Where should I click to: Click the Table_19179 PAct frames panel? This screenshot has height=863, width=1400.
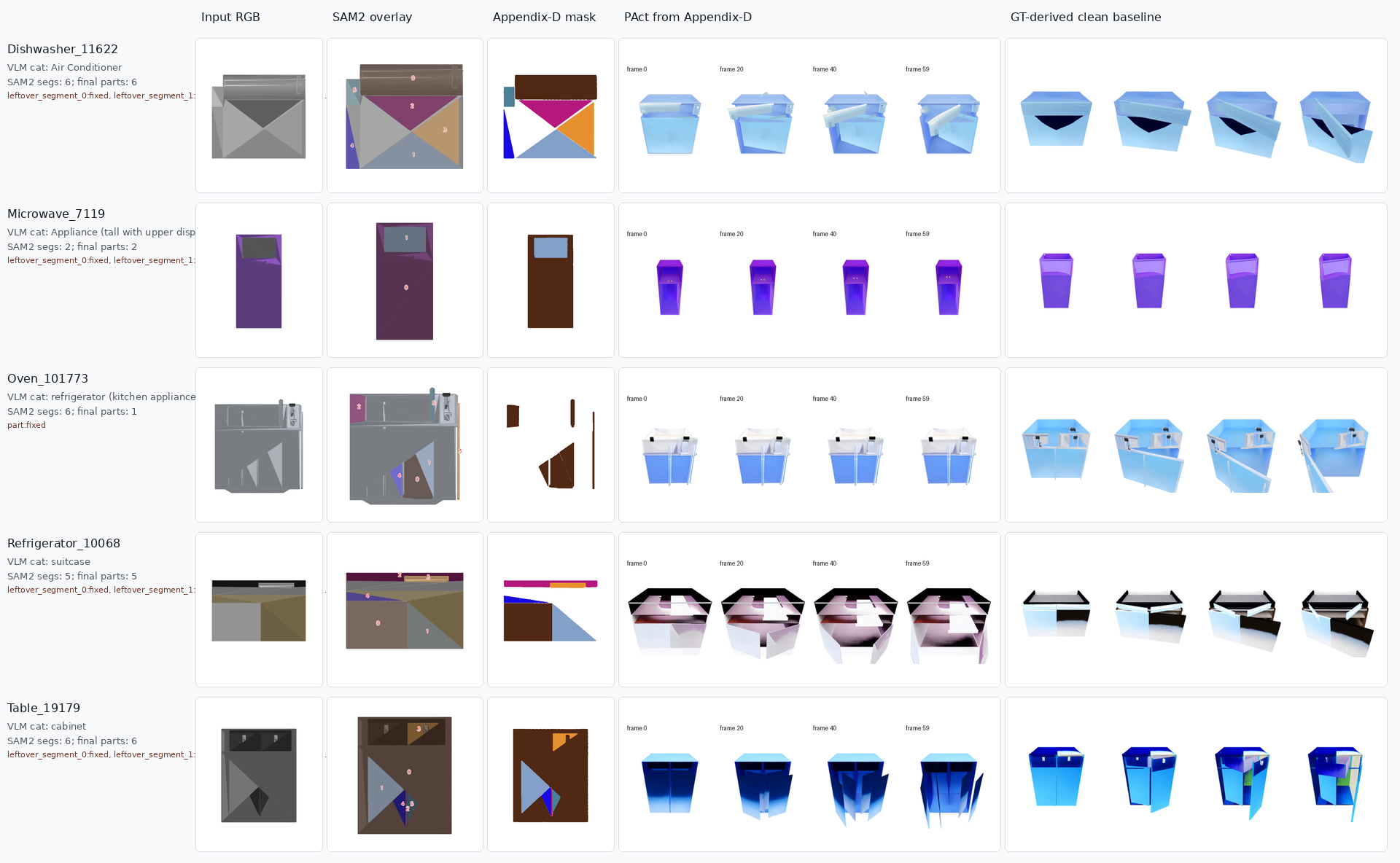809,775
